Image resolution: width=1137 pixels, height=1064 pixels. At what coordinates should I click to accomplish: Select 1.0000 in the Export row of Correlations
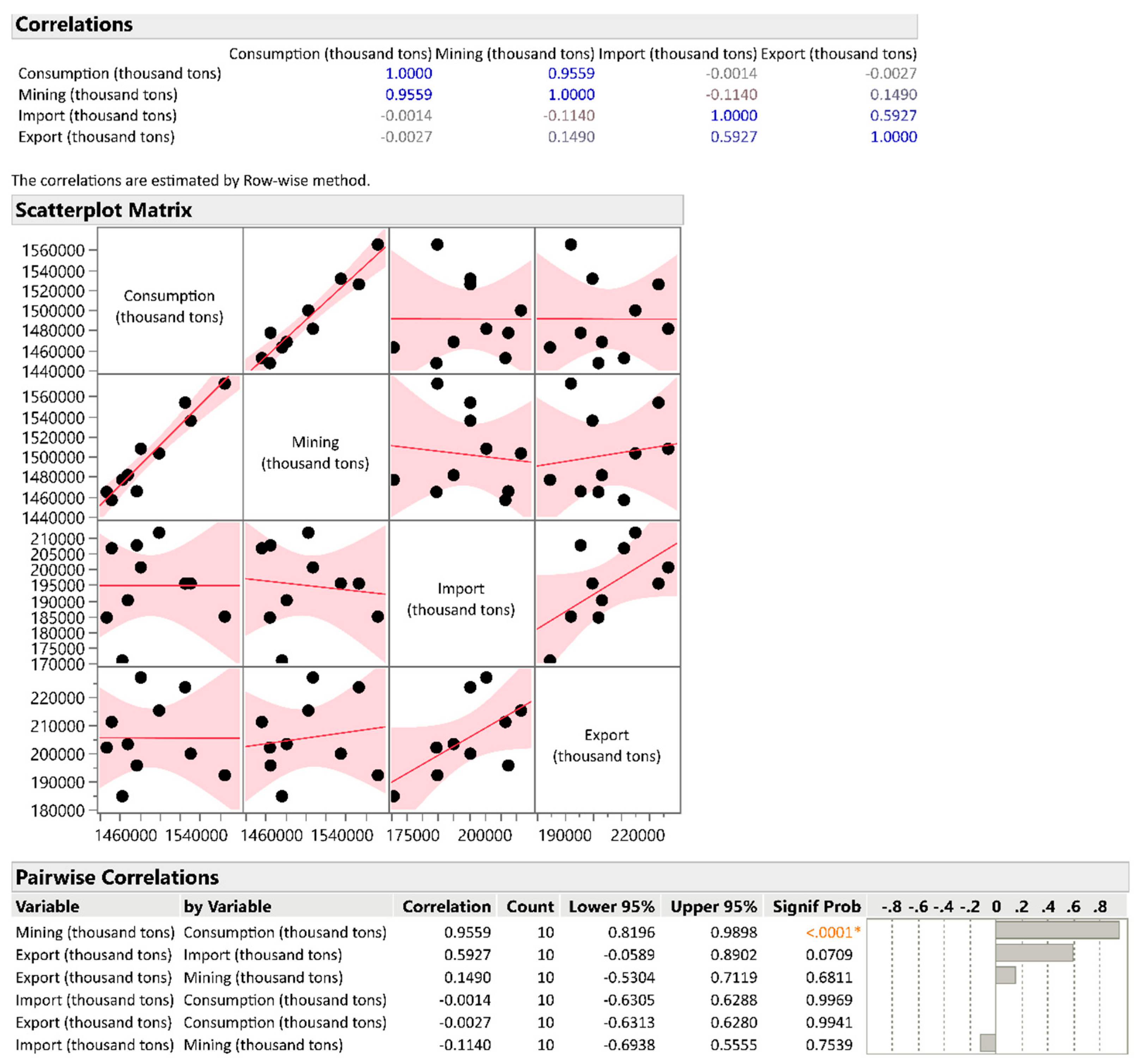click(x=893, y=137)
